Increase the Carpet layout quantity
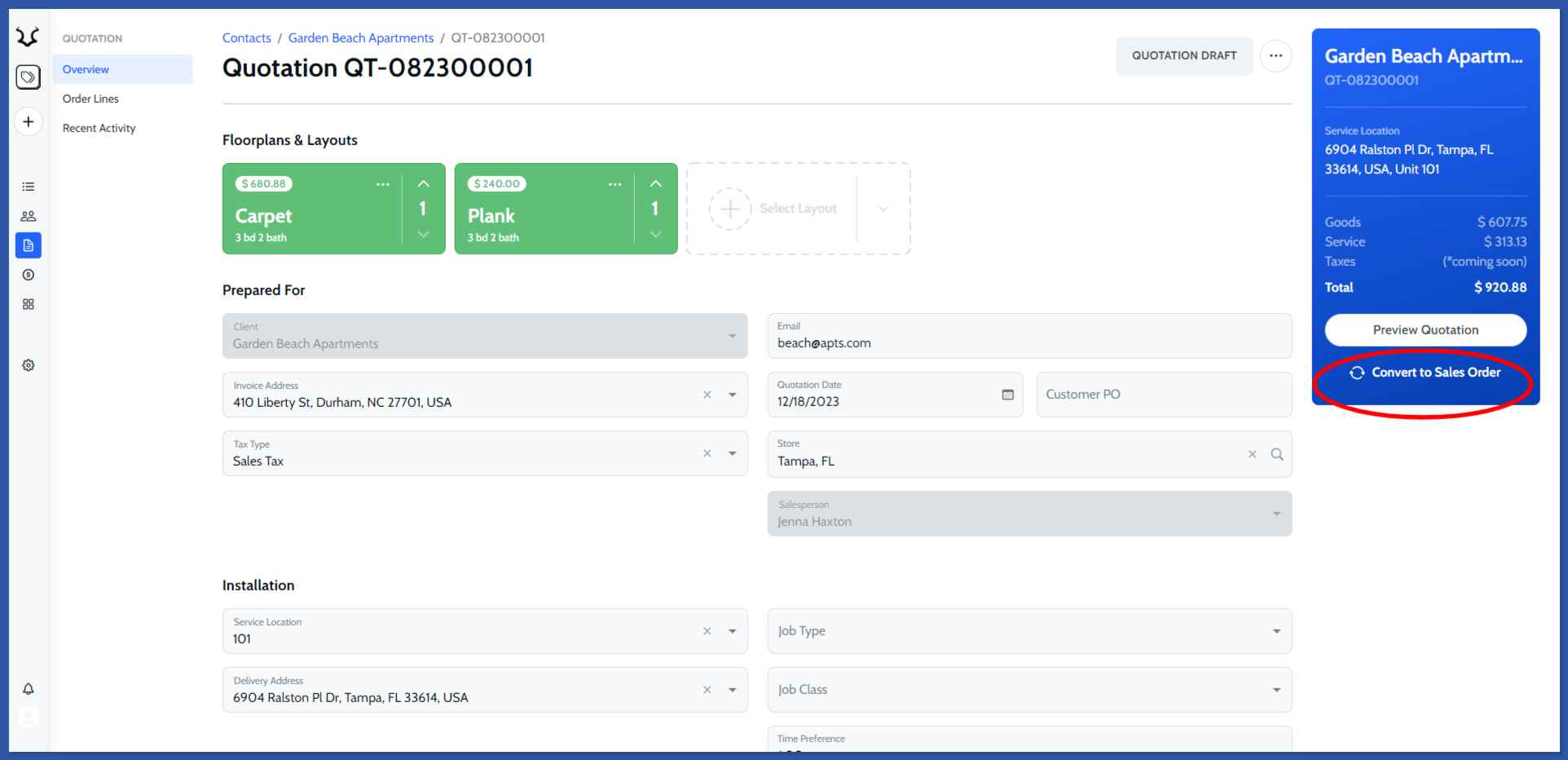1568x760 pixels. pyautogui.click(x=424, y=184)
